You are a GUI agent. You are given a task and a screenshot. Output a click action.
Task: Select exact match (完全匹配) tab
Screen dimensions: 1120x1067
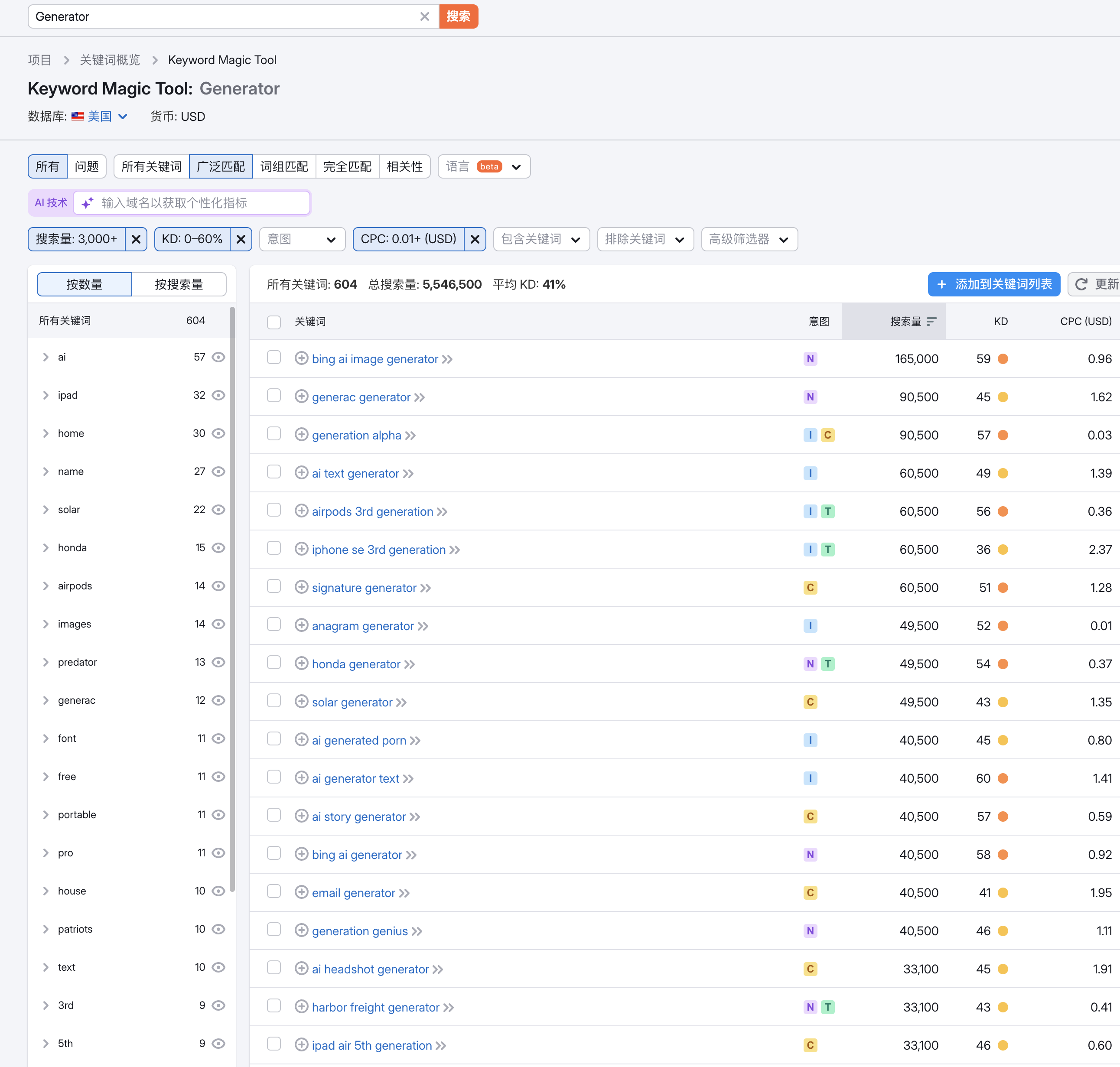tap(347, 167)
